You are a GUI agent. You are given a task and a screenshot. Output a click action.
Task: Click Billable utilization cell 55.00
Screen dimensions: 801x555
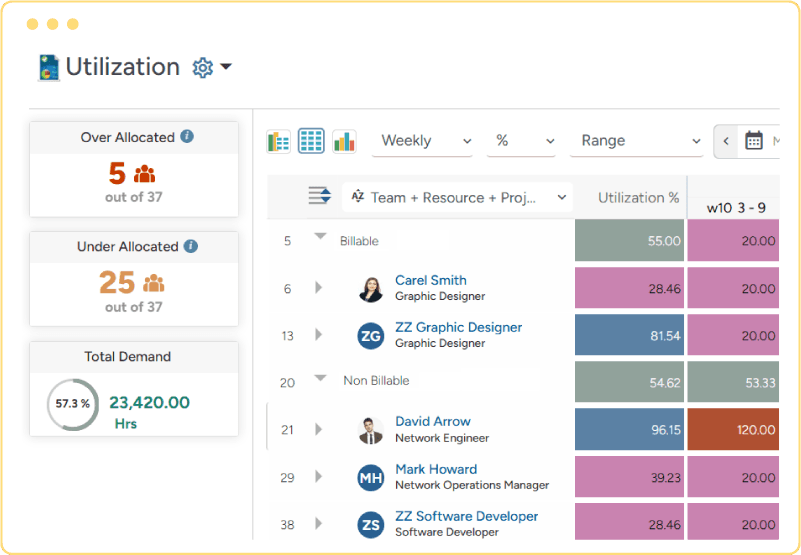click(629, 240)
